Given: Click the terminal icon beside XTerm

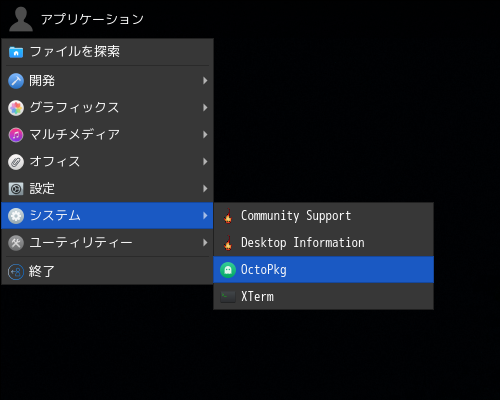Looking at the screenshot, I should pyautogui.click(x=228, y=297).
